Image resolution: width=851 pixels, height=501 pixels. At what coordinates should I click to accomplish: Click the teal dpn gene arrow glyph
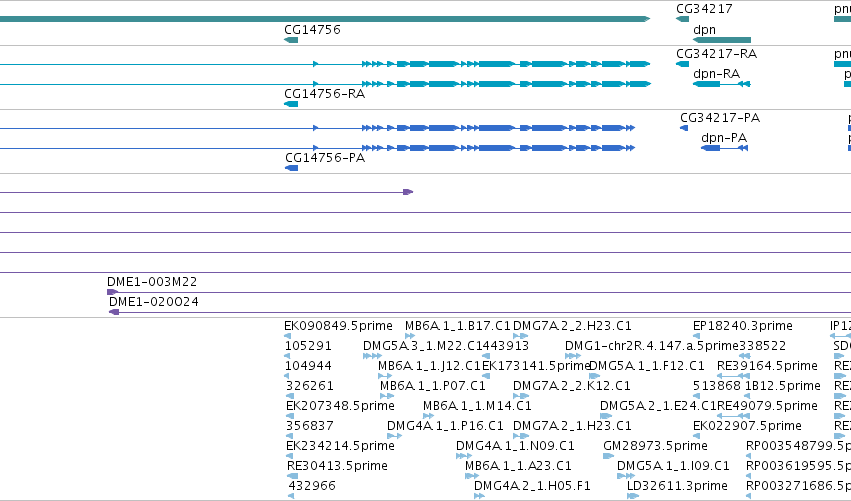pyautogui.click(x=722, y=40)
